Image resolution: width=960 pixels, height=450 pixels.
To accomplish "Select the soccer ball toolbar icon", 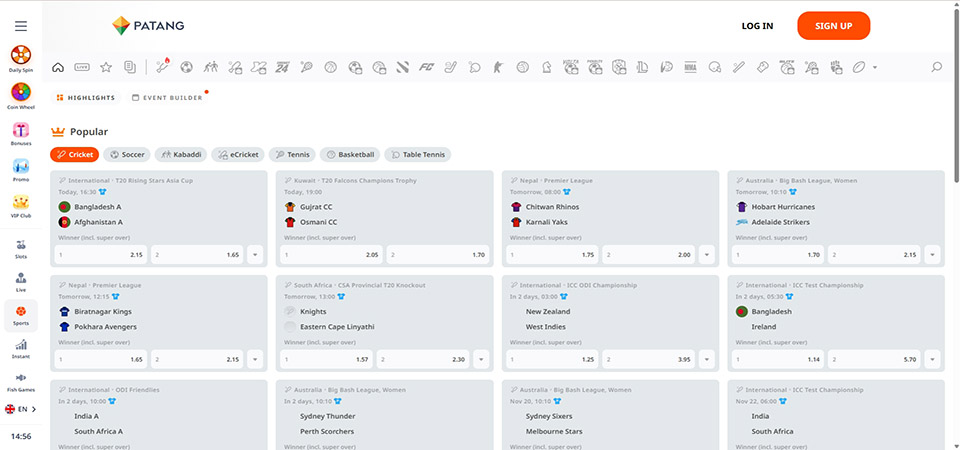I will (187, 67).
